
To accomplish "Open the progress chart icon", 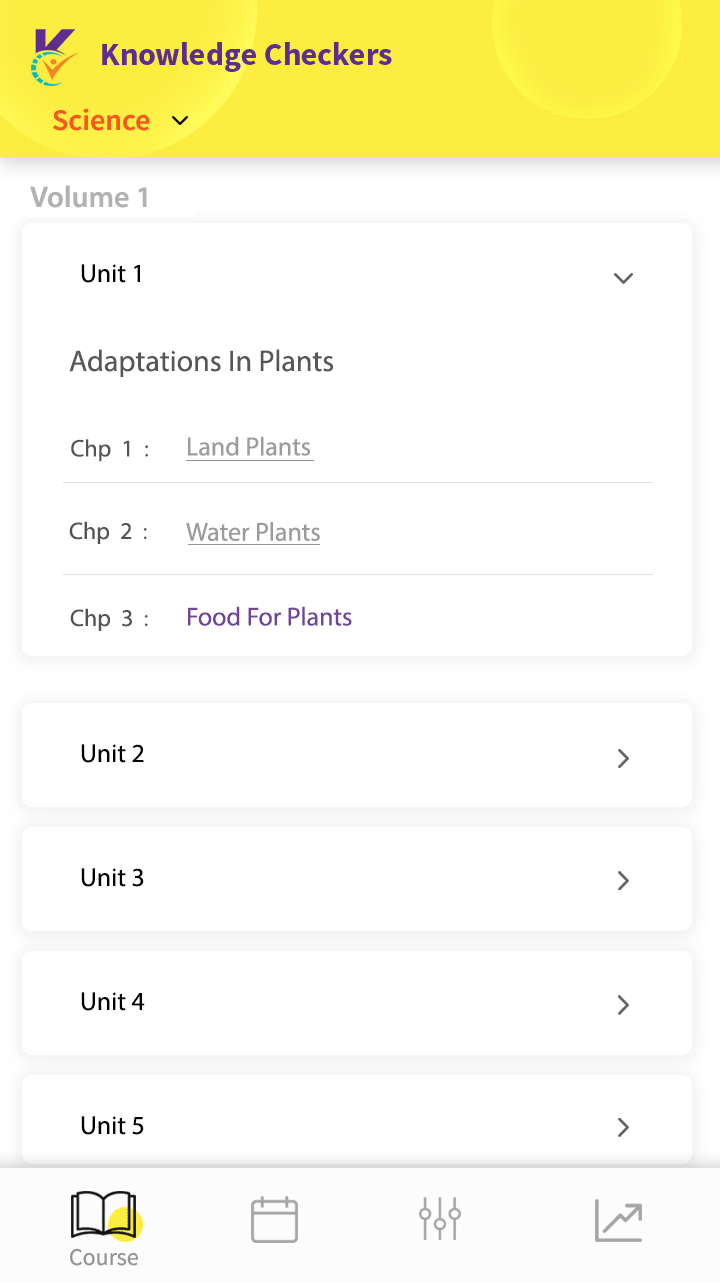I will pyautogui.click(x=619, y=1220).
